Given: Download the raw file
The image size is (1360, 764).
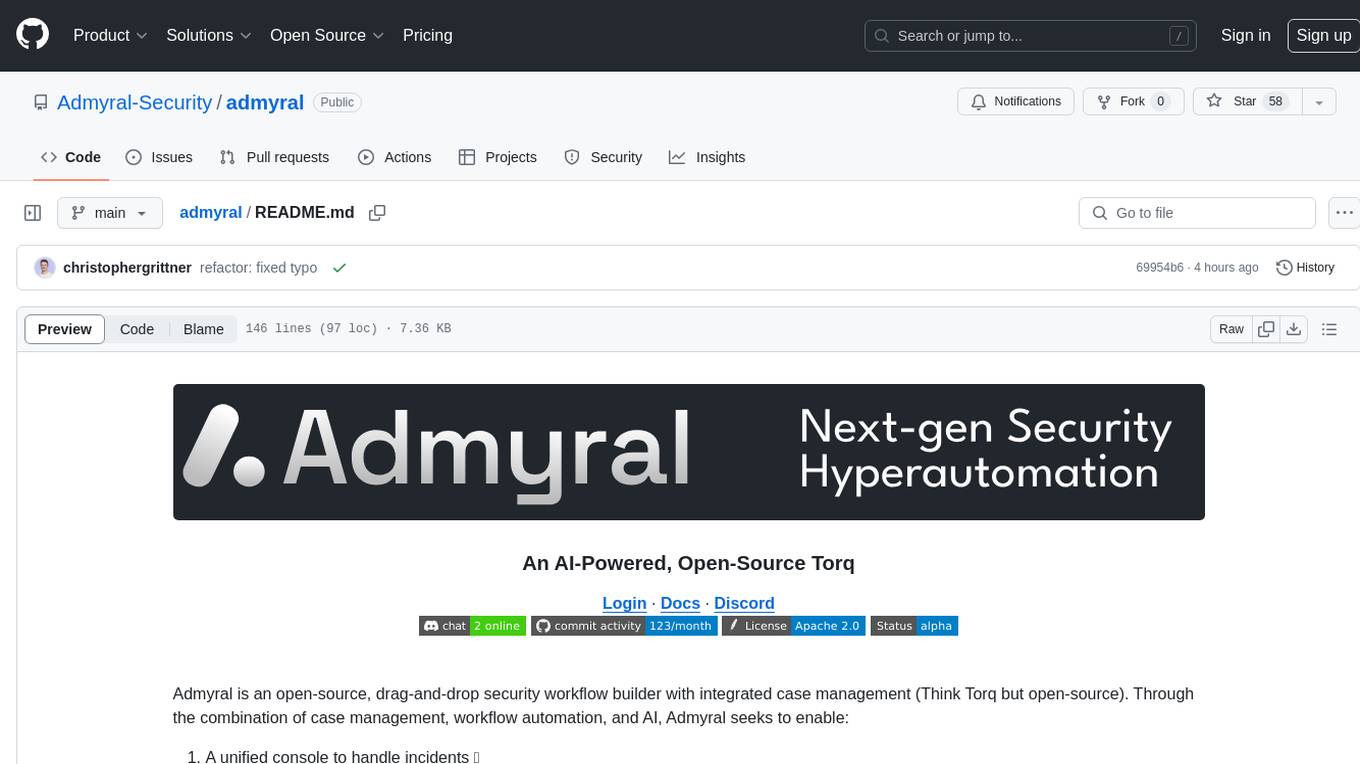Looking at the screenshot, I should (x=1294, y=329).
